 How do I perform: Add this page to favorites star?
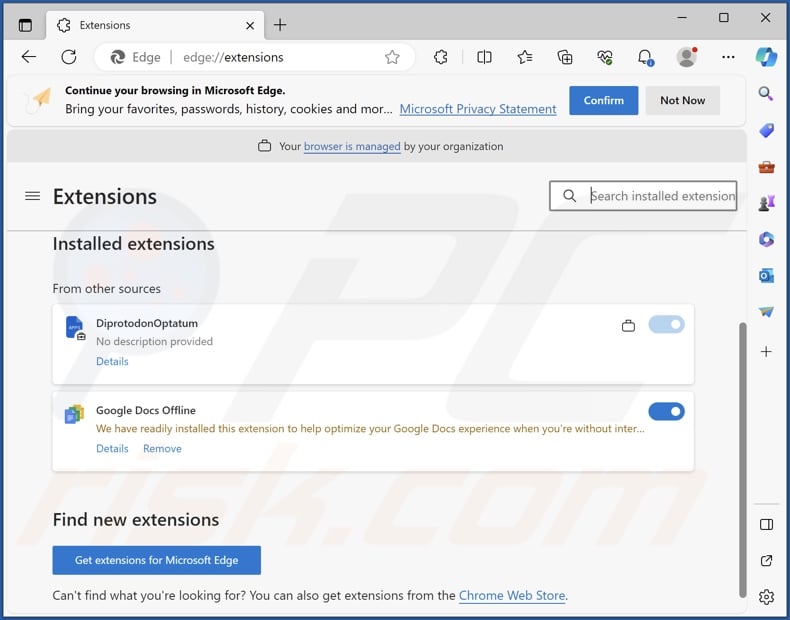point(392,57)
